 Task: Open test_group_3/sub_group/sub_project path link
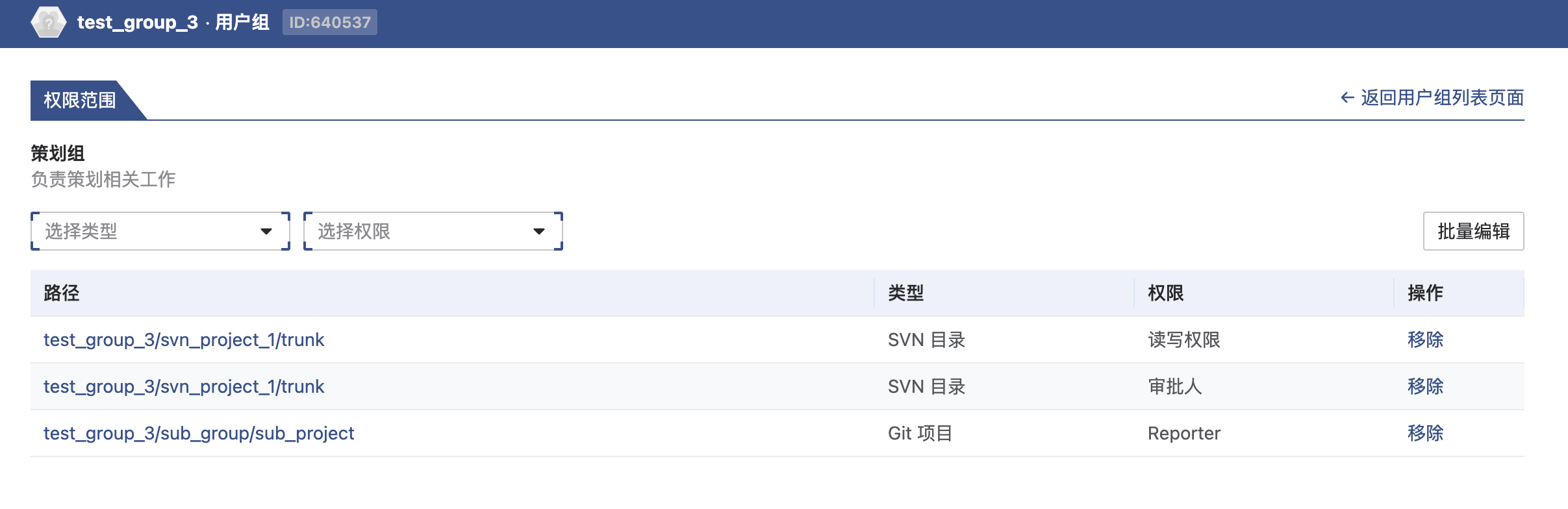pos(199,433)
